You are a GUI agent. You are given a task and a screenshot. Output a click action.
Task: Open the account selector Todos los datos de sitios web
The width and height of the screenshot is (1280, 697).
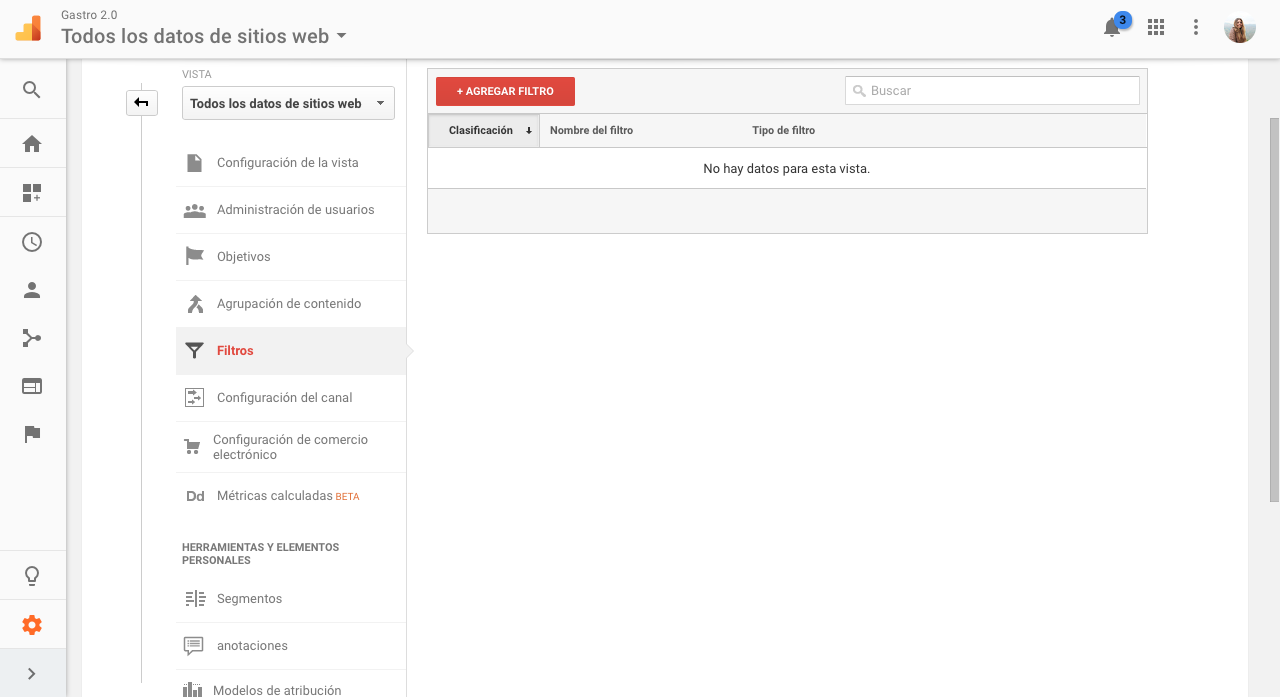pyautogui.click(x=202, y=35)
